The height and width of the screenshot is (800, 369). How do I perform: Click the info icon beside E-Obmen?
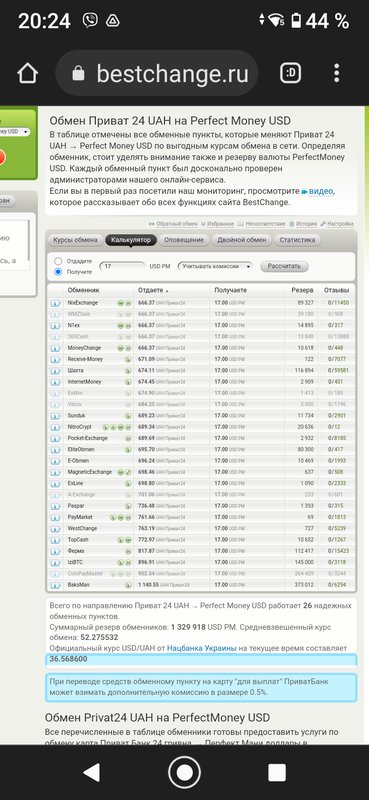coord(55,461)
